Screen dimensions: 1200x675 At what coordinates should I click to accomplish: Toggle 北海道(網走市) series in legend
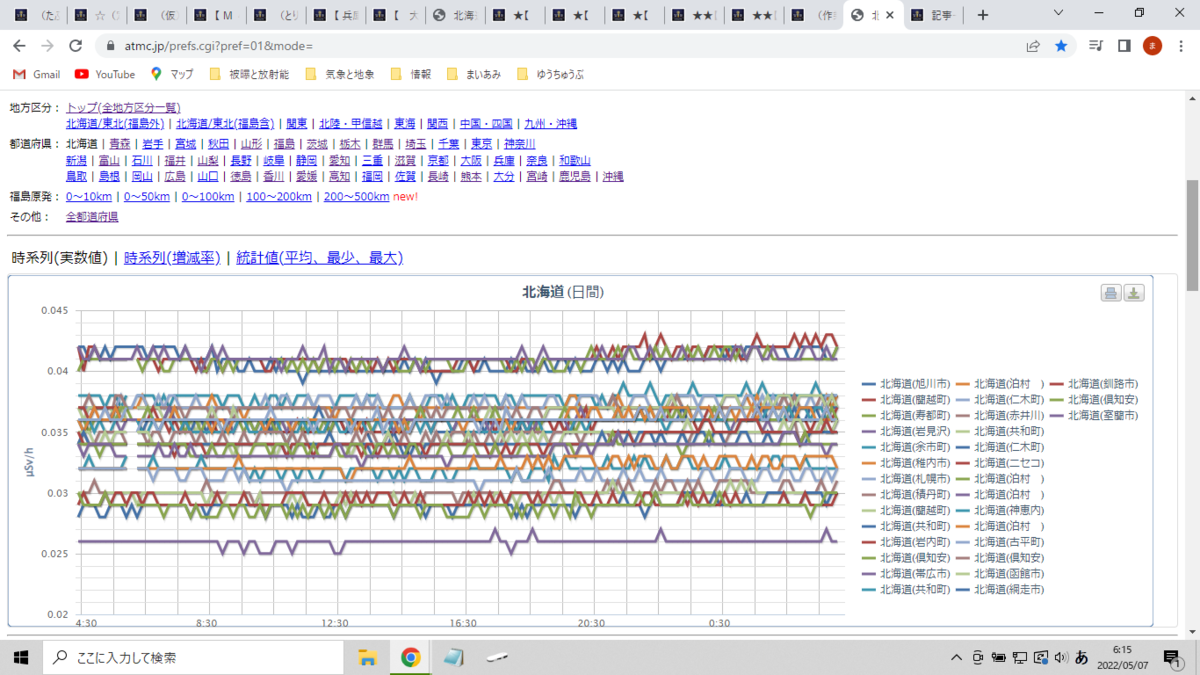point(999,590)
